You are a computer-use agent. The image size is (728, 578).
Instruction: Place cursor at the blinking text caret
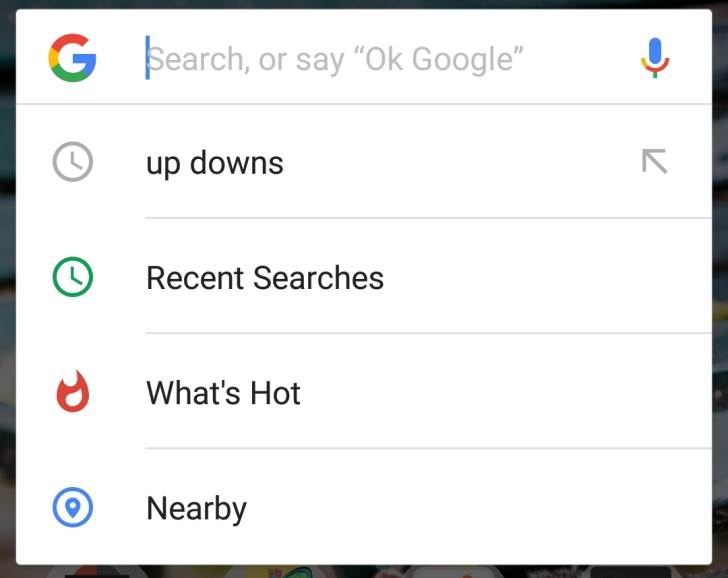pos(148,58)
